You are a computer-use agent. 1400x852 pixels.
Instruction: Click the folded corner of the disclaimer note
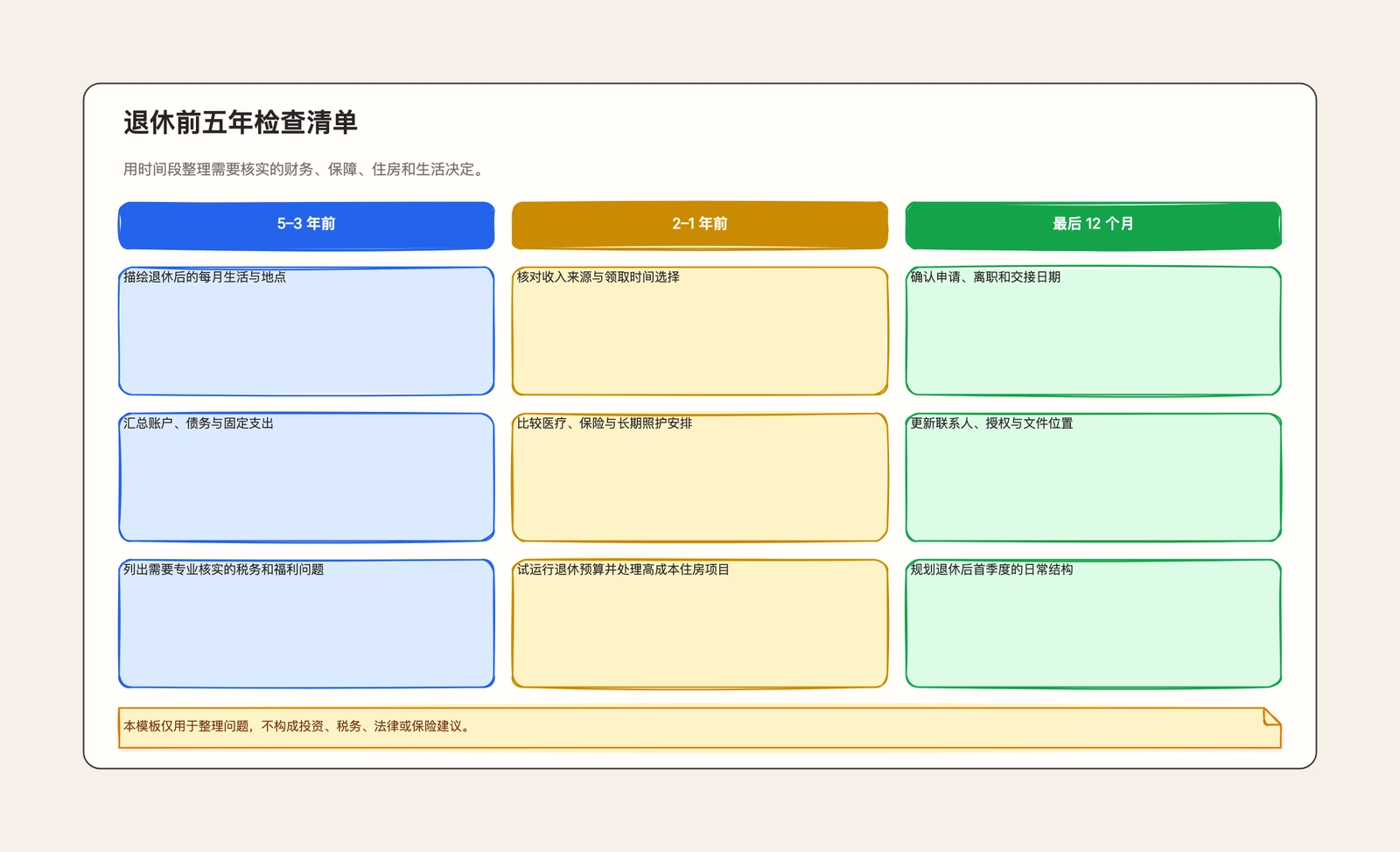pos(1272,717)
